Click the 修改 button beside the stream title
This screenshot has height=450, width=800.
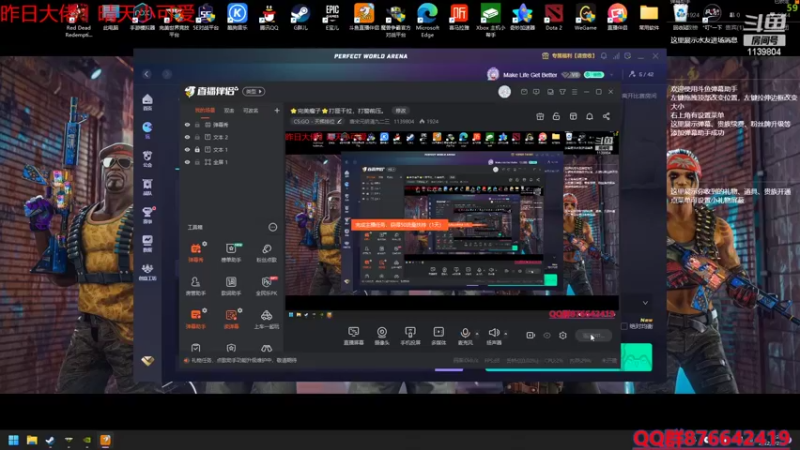point(401,111)
